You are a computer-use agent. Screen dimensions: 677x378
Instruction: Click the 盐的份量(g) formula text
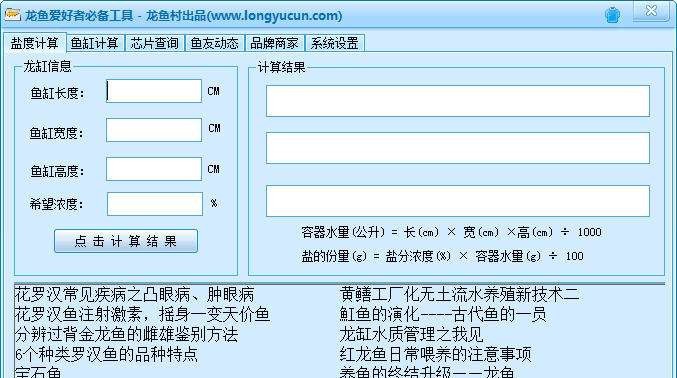coord(443,256)
